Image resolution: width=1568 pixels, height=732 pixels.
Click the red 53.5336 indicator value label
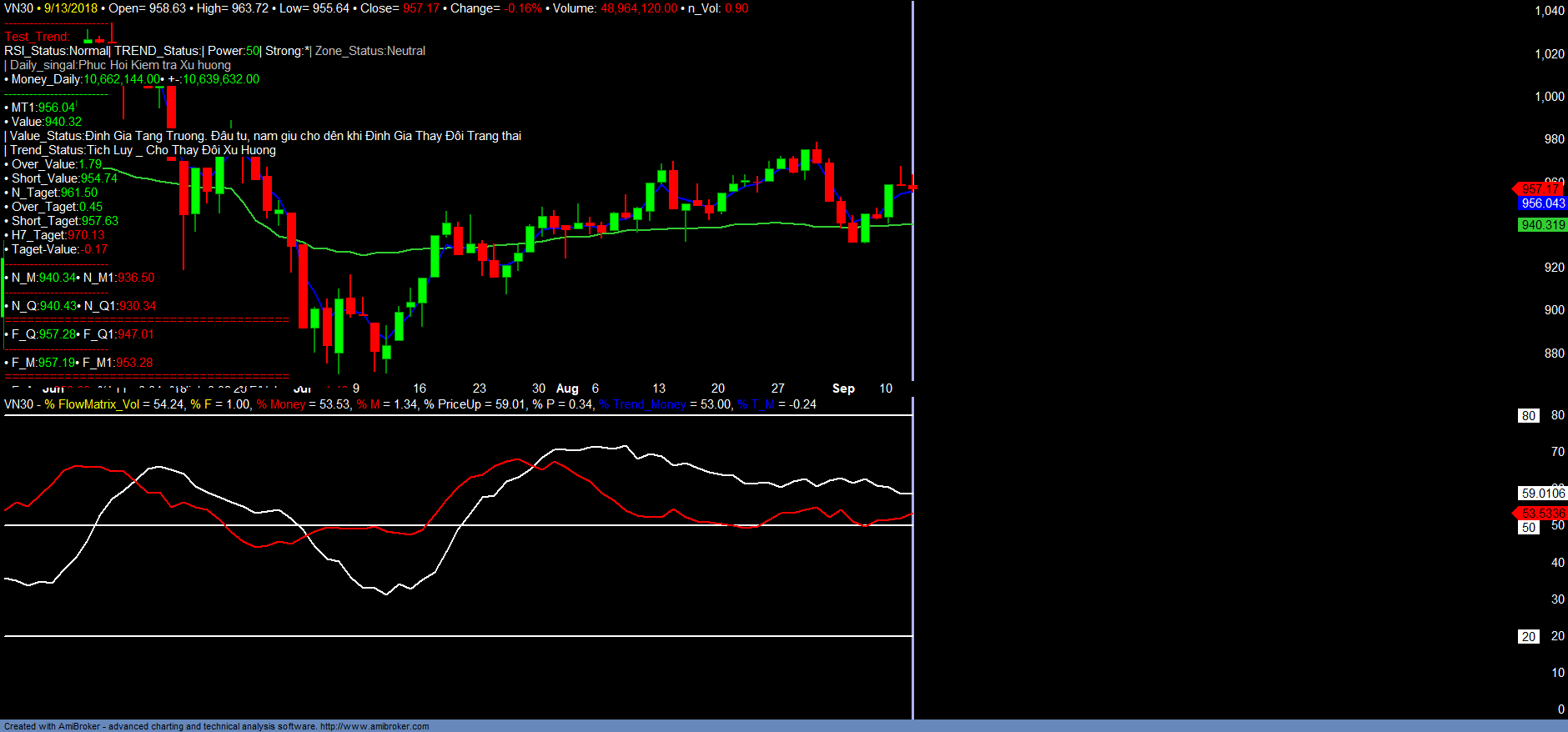pos(1542,514)
